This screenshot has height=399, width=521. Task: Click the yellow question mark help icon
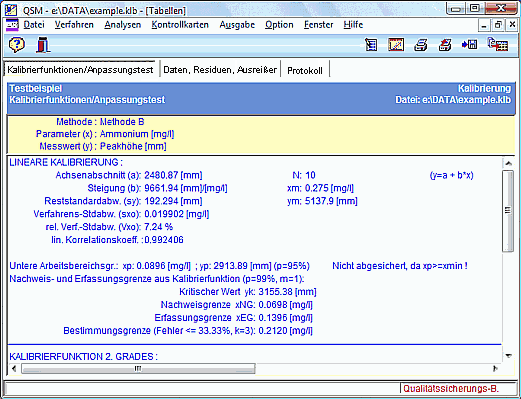pyautogui.click(x=17, y=44)
